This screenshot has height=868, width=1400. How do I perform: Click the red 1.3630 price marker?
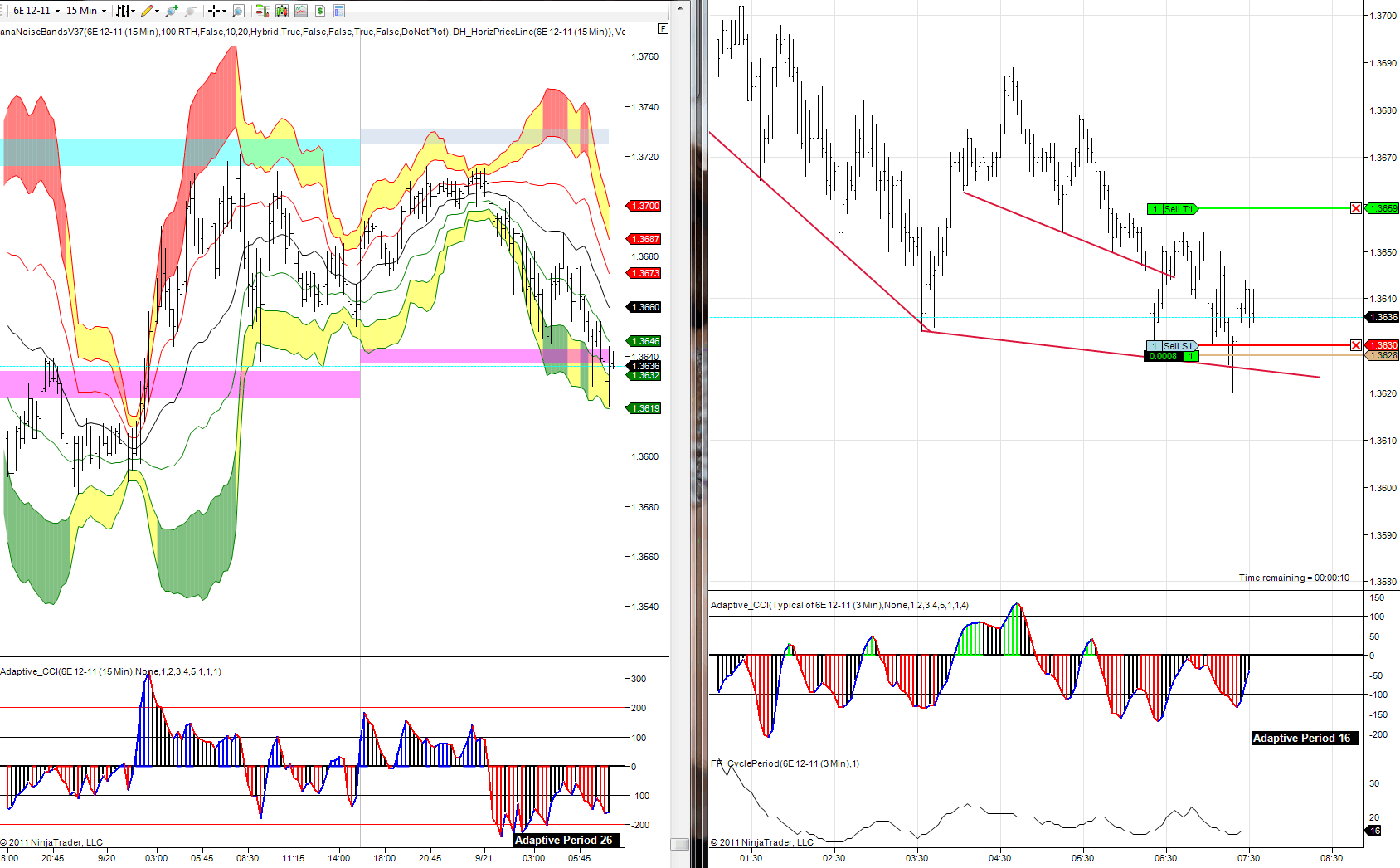coord(1382,345)
